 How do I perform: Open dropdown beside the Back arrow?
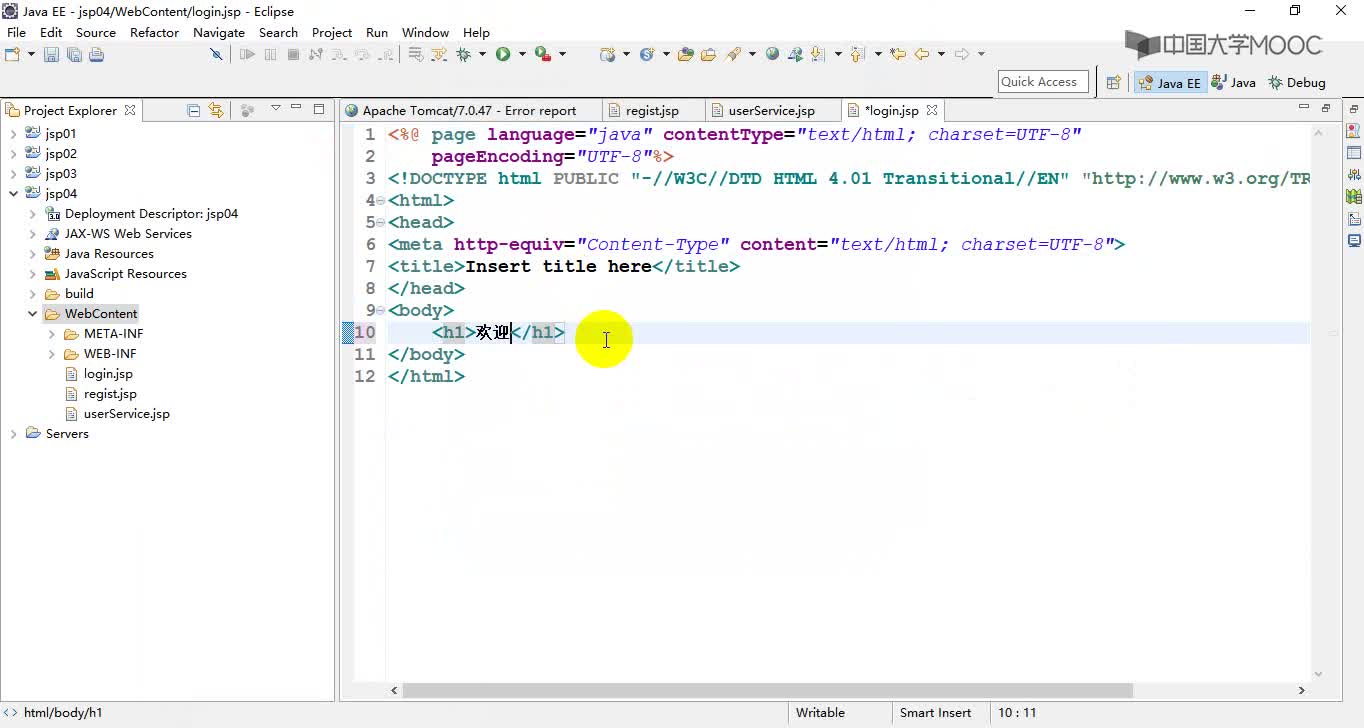tap(941, 54)
